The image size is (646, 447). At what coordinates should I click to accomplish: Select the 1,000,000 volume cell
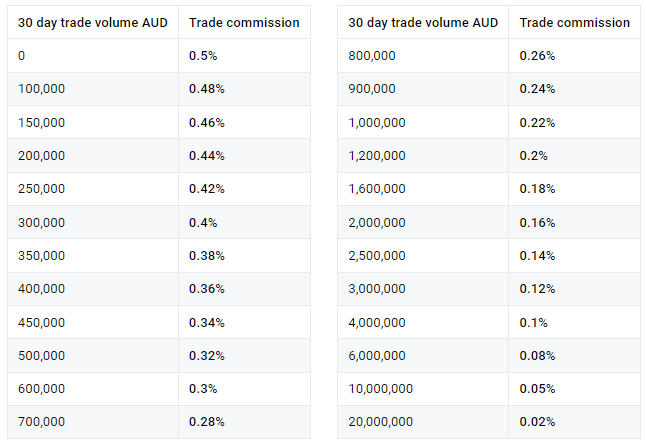(x=377, y=122)
